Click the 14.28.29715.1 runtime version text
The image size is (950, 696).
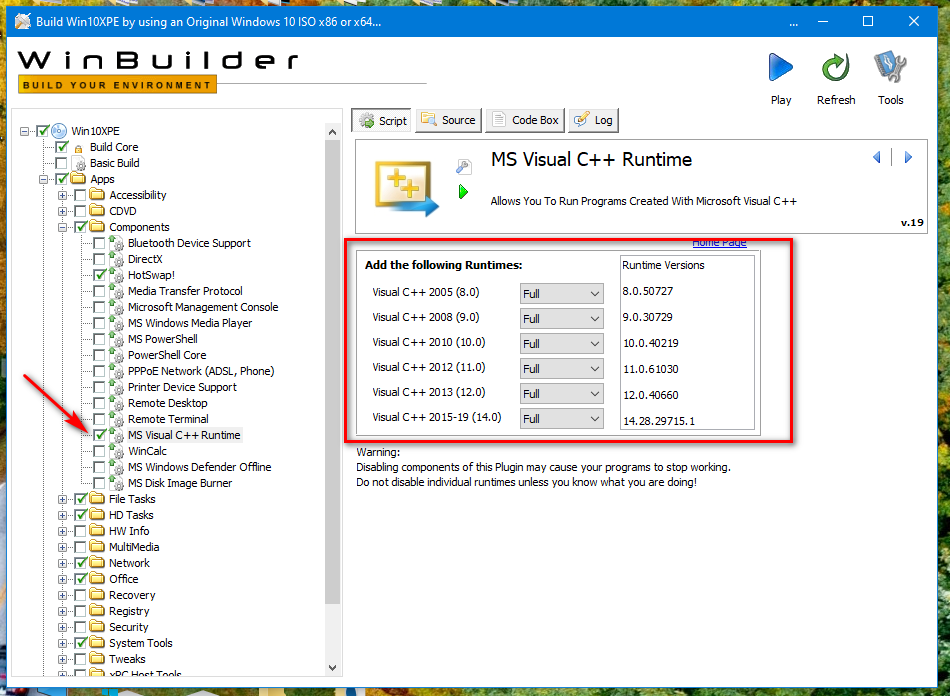click(x=659, y=421)
